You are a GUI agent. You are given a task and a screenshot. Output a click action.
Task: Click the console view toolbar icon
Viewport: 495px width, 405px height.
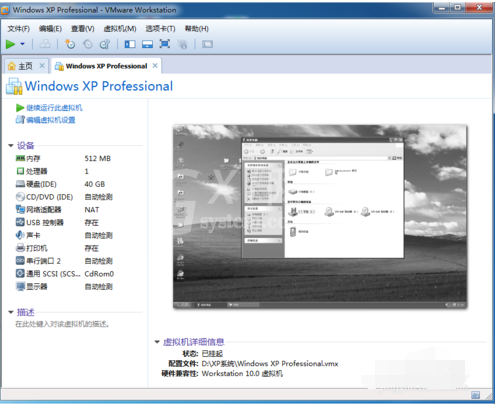tap(207, 44)
